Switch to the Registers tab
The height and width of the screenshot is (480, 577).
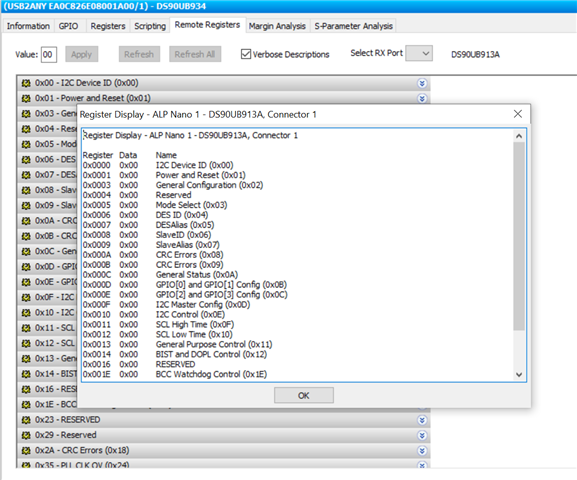[x=108, y=26]
